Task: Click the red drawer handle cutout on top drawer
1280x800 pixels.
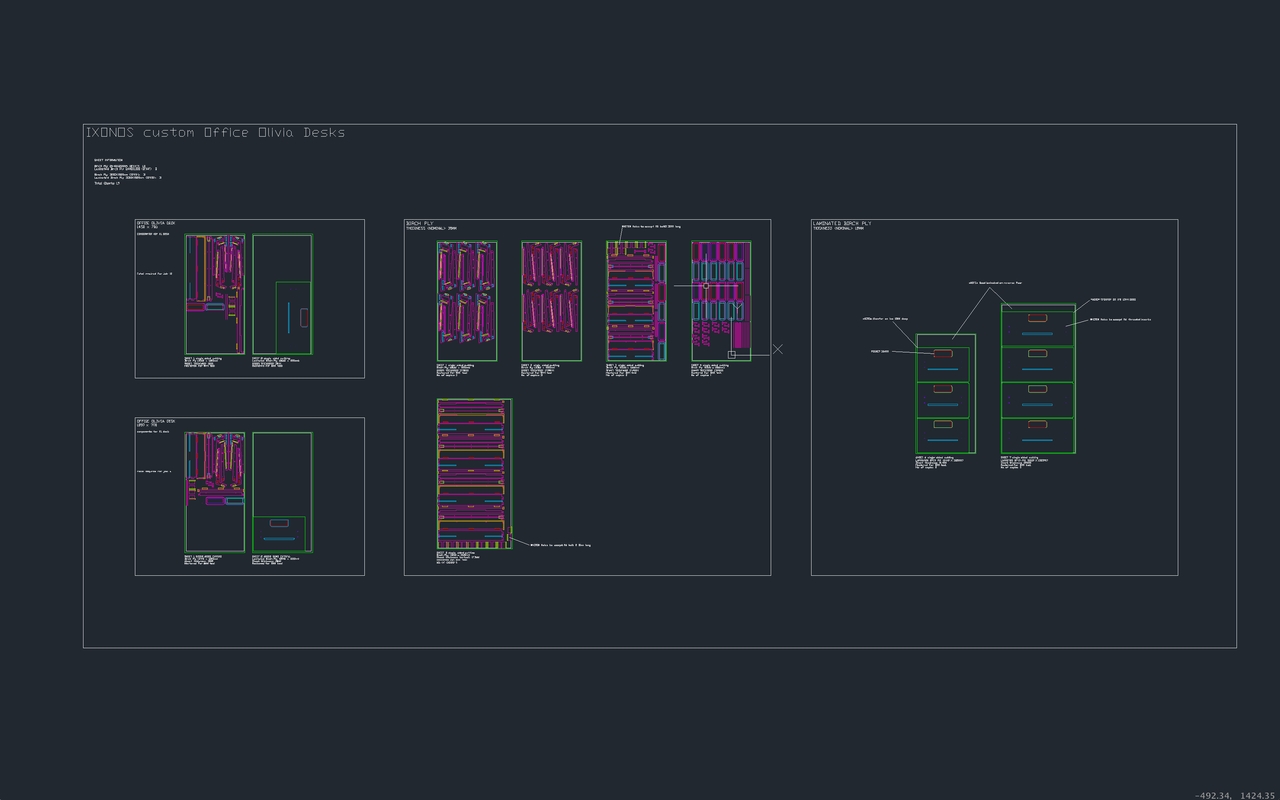Action: pyautogui.click(x=1038, y=319)
